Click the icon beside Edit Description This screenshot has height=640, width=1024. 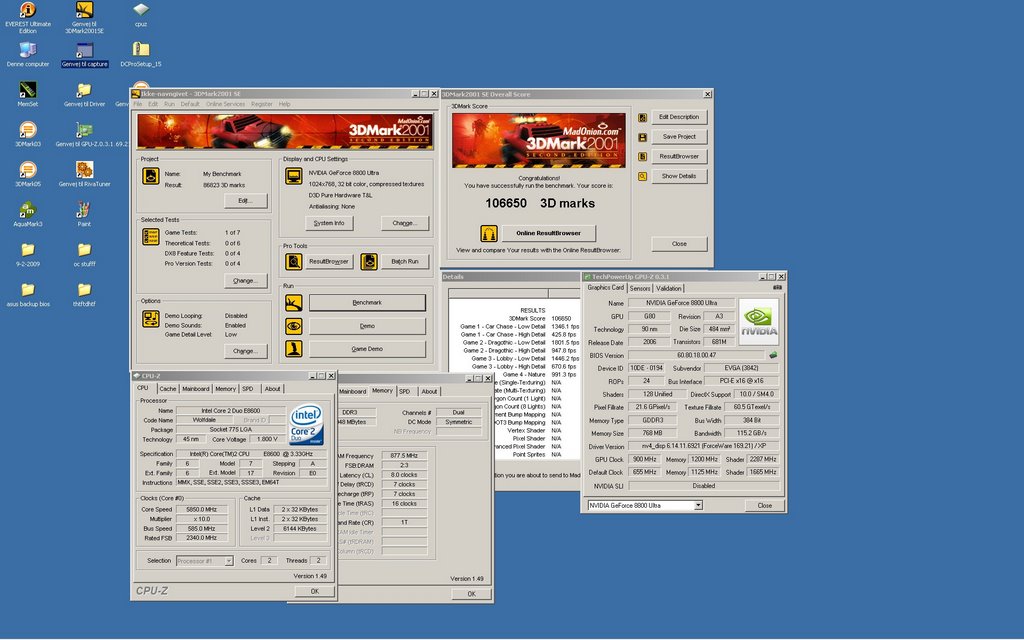point(643,118)
